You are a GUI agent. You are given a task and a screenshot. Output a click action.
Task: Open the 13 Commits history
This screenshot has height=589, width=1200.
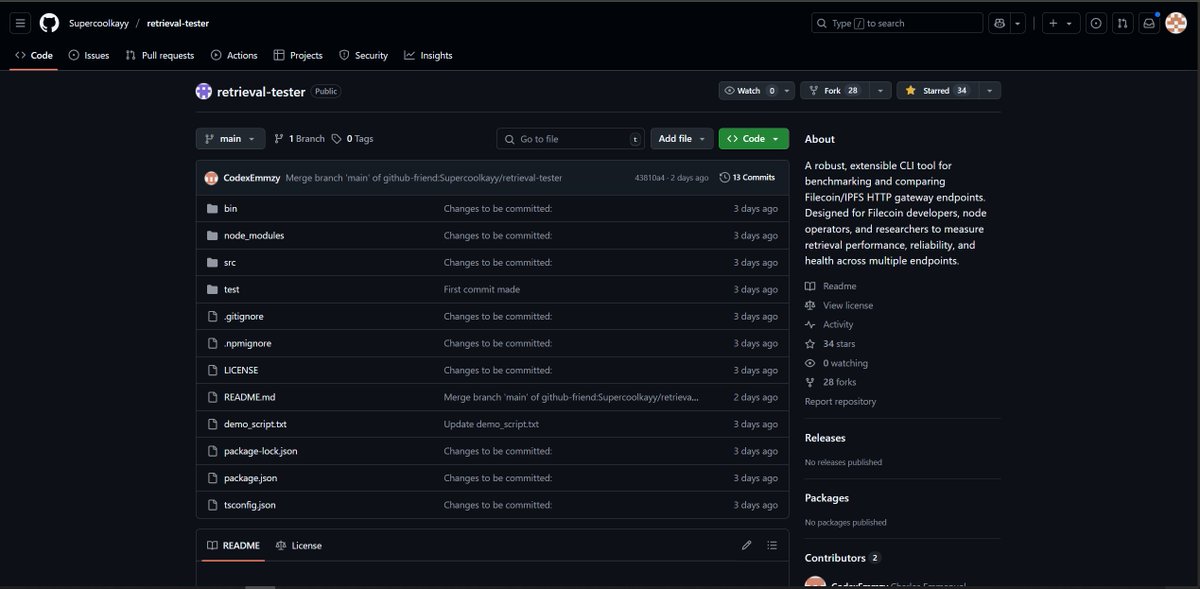(x=747, y=178)
